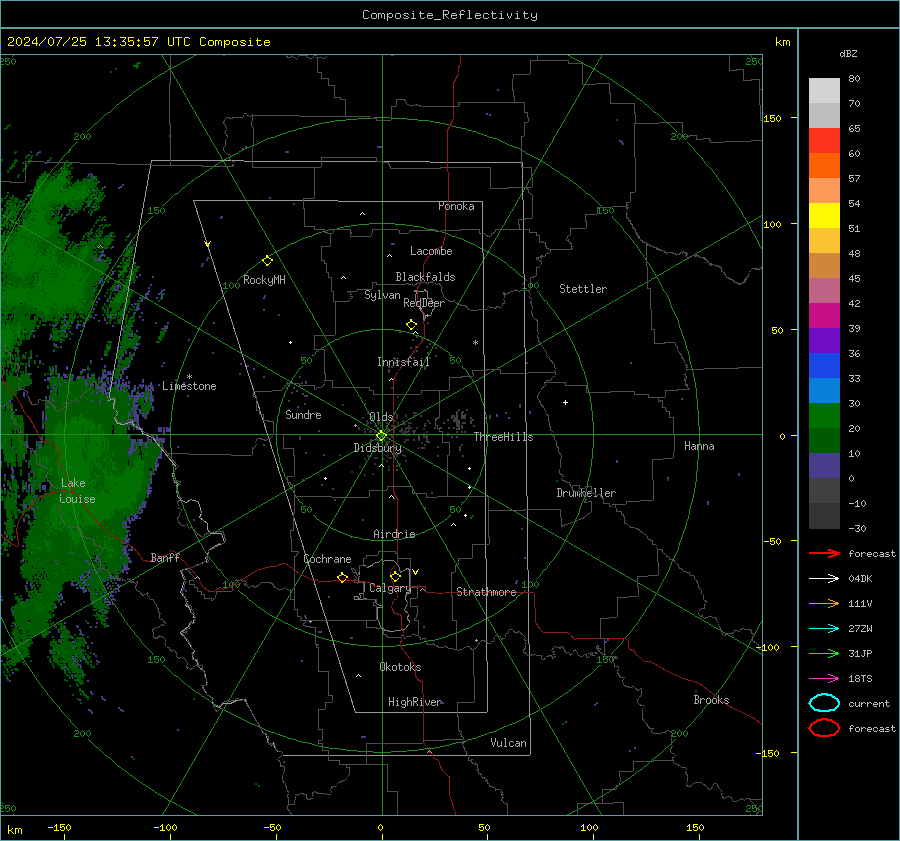
Task: Click the green 31JP arrow icon
Action: (x=824, y=653)
